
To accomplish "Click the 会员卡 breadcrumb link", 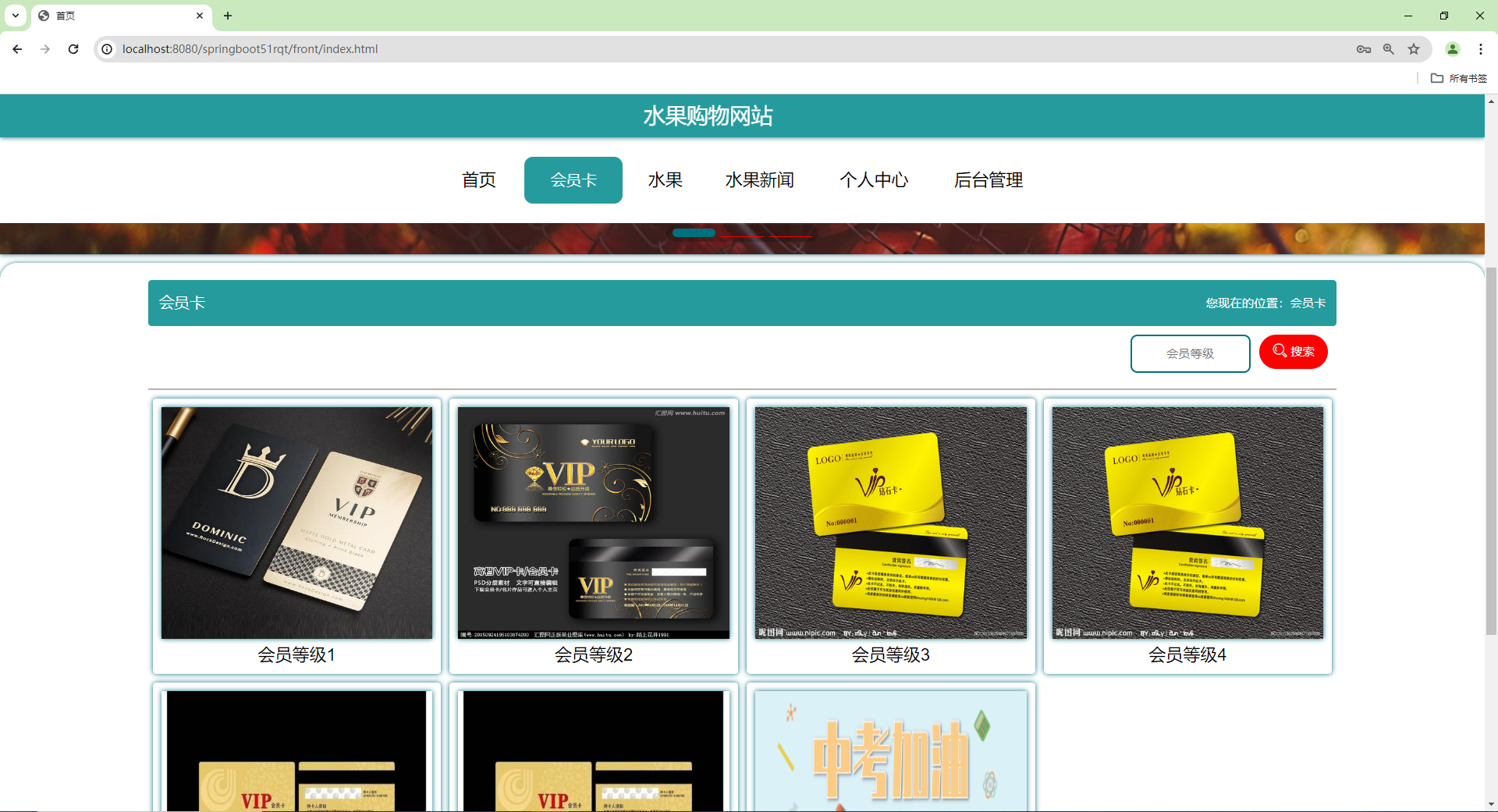I will 1308,303.
